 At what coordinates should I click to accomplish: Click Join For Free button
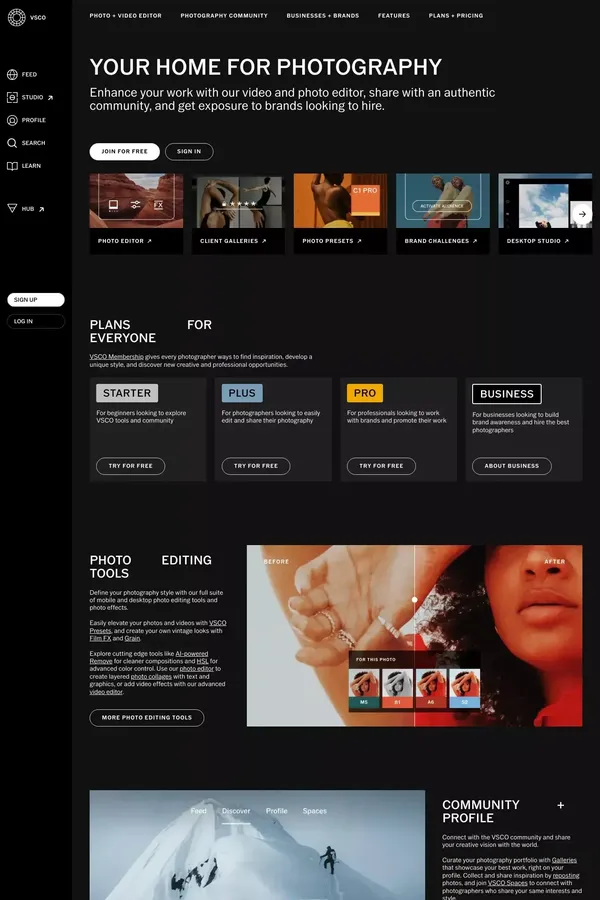(x=125, y=152)
